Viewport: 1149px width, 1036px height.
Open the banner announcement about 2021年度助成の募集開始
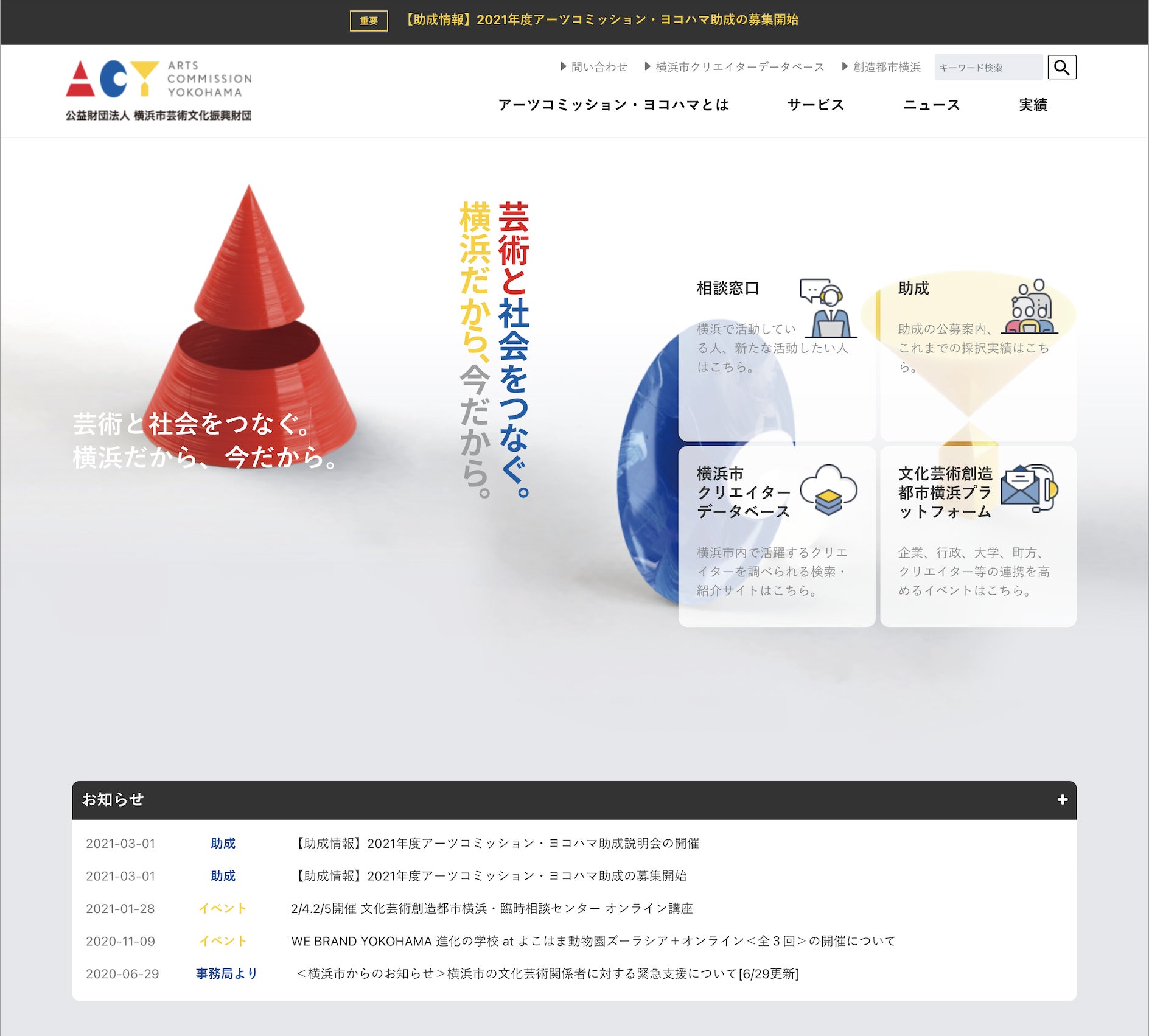click(601, 20)
